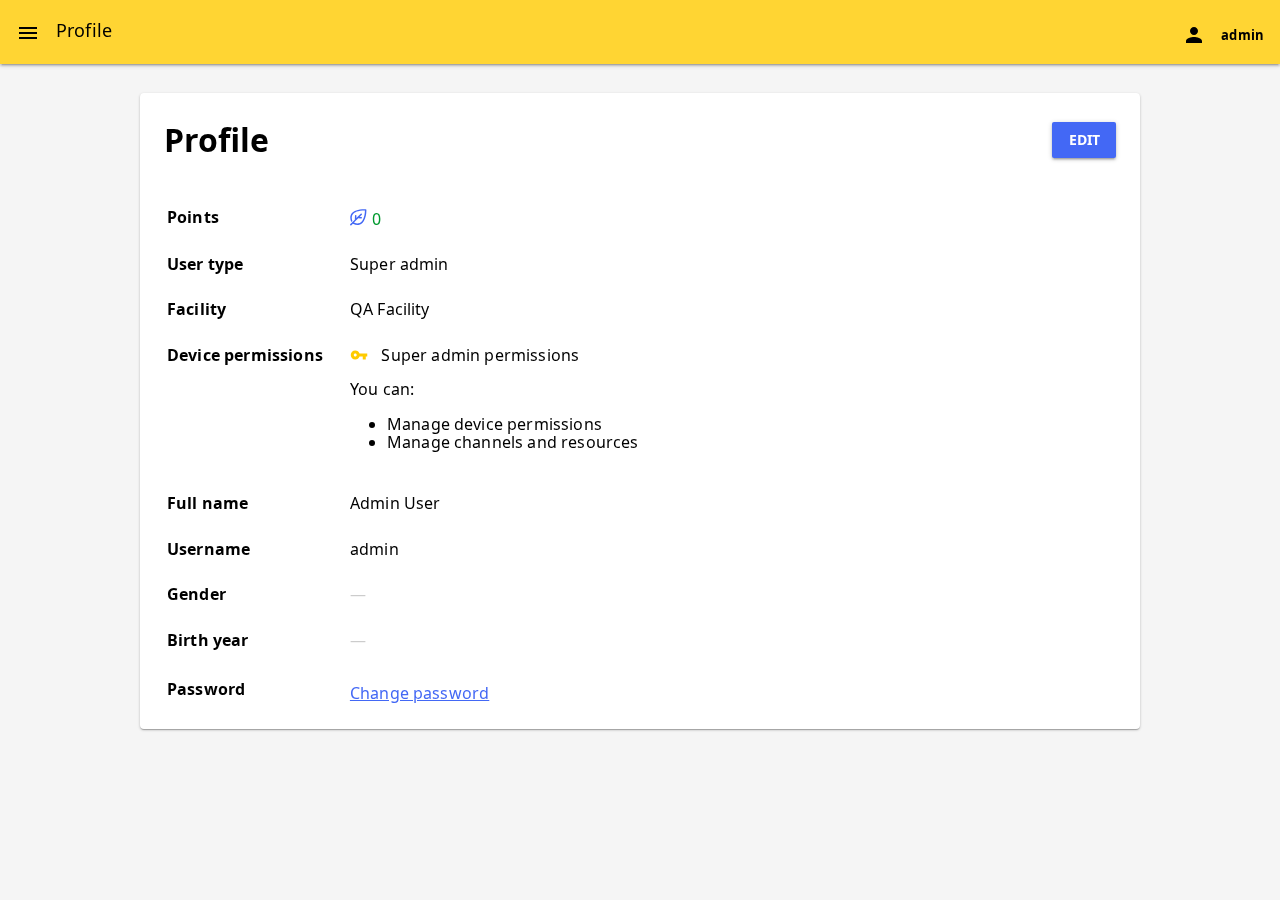Image resolution: width=1280 pixels, height=900 pixels.
Task: Select the 'Super admin' user type value
Action: click(x=399, y=264)
